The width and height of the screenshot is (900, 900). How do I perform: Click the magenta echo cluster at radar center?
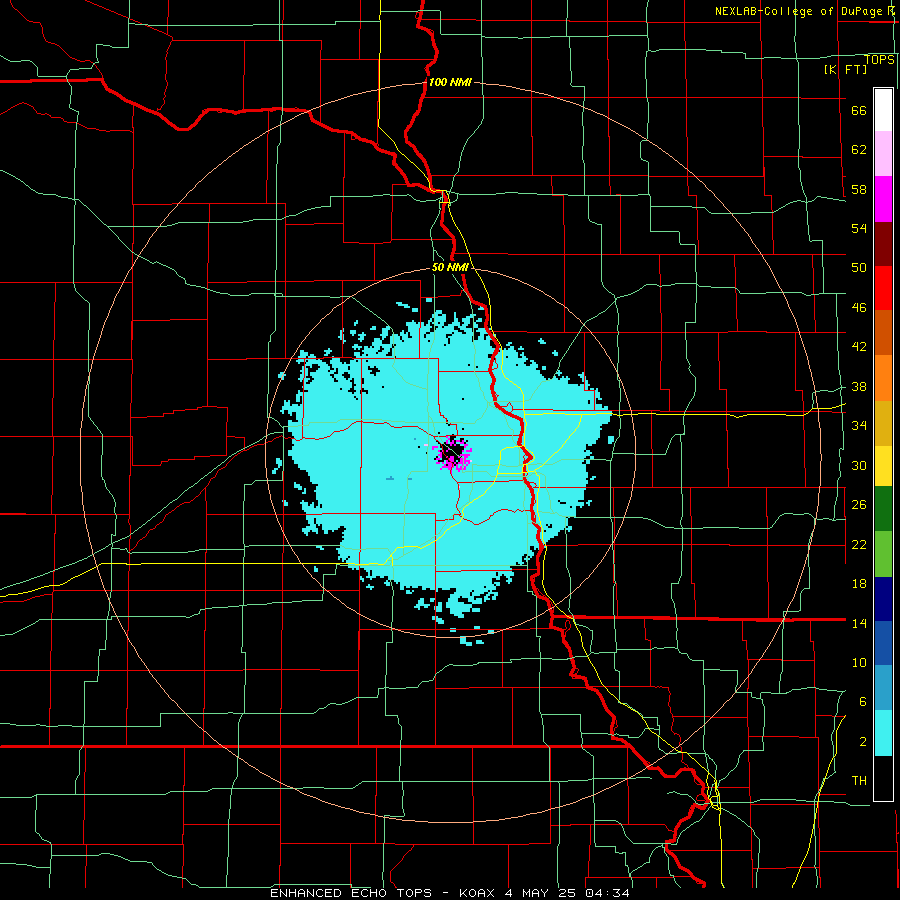click(452, 453)
